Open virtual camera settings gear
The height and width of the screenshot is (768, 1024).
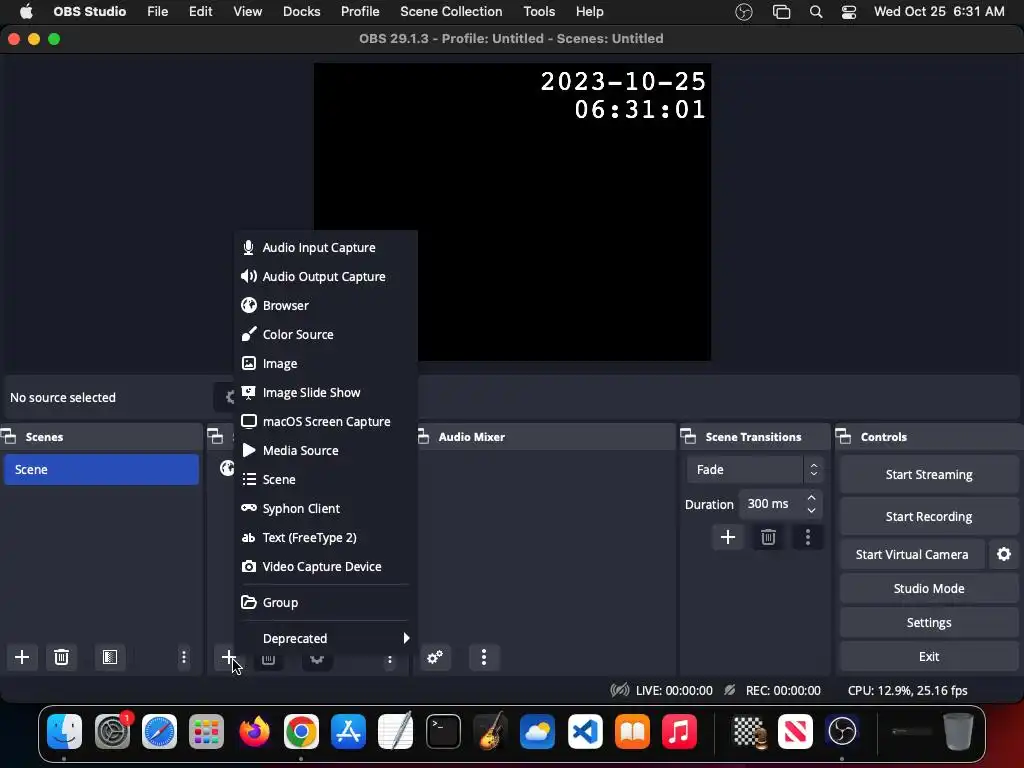click(1004, 554)
